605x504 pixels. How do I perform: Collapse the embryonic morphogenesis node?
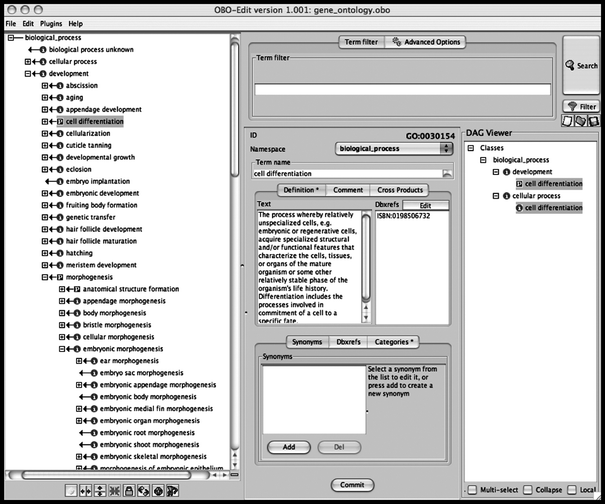(x=62, y=349)
